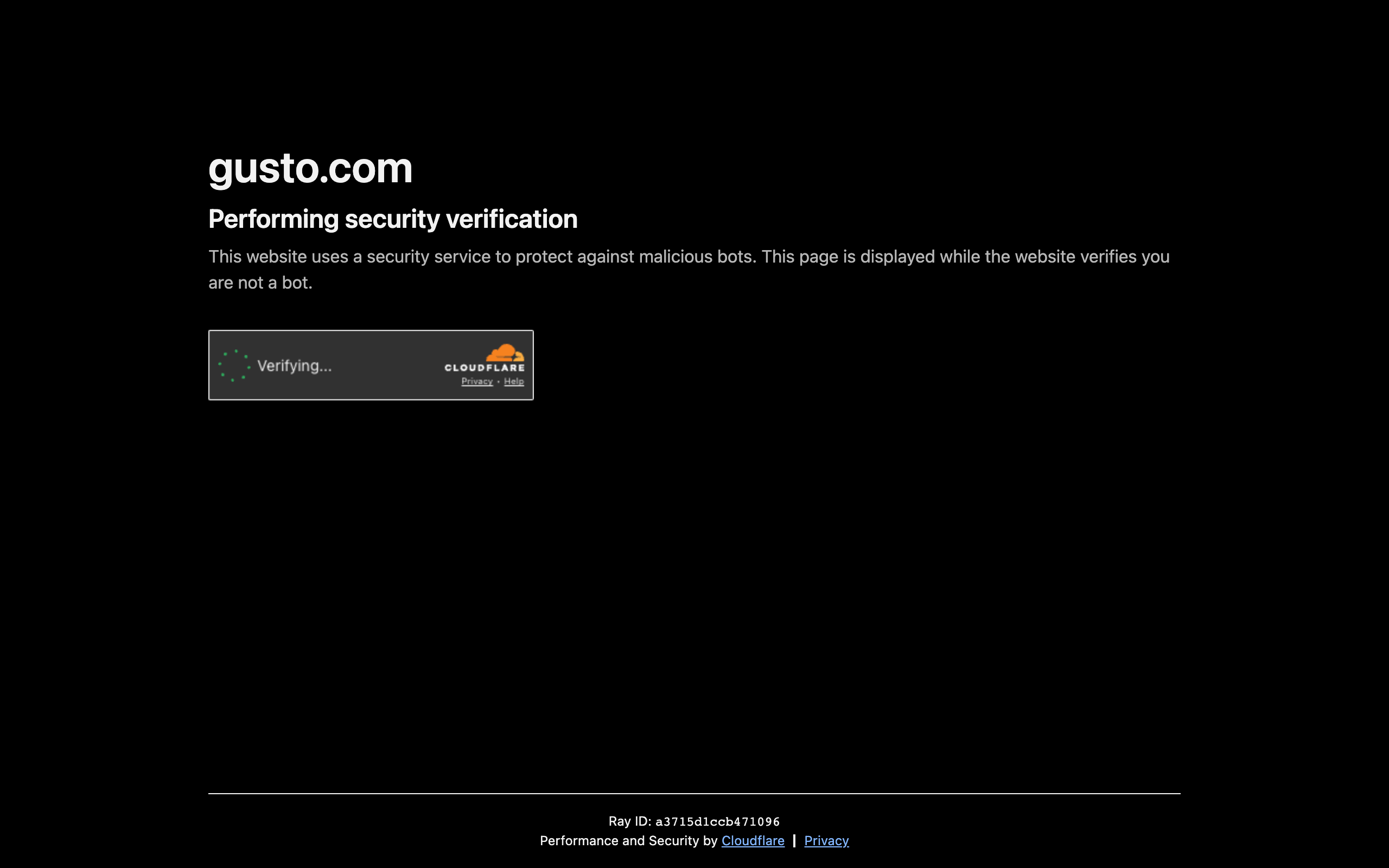Click the 'Verifying...' status text

[x=295, y=366]
